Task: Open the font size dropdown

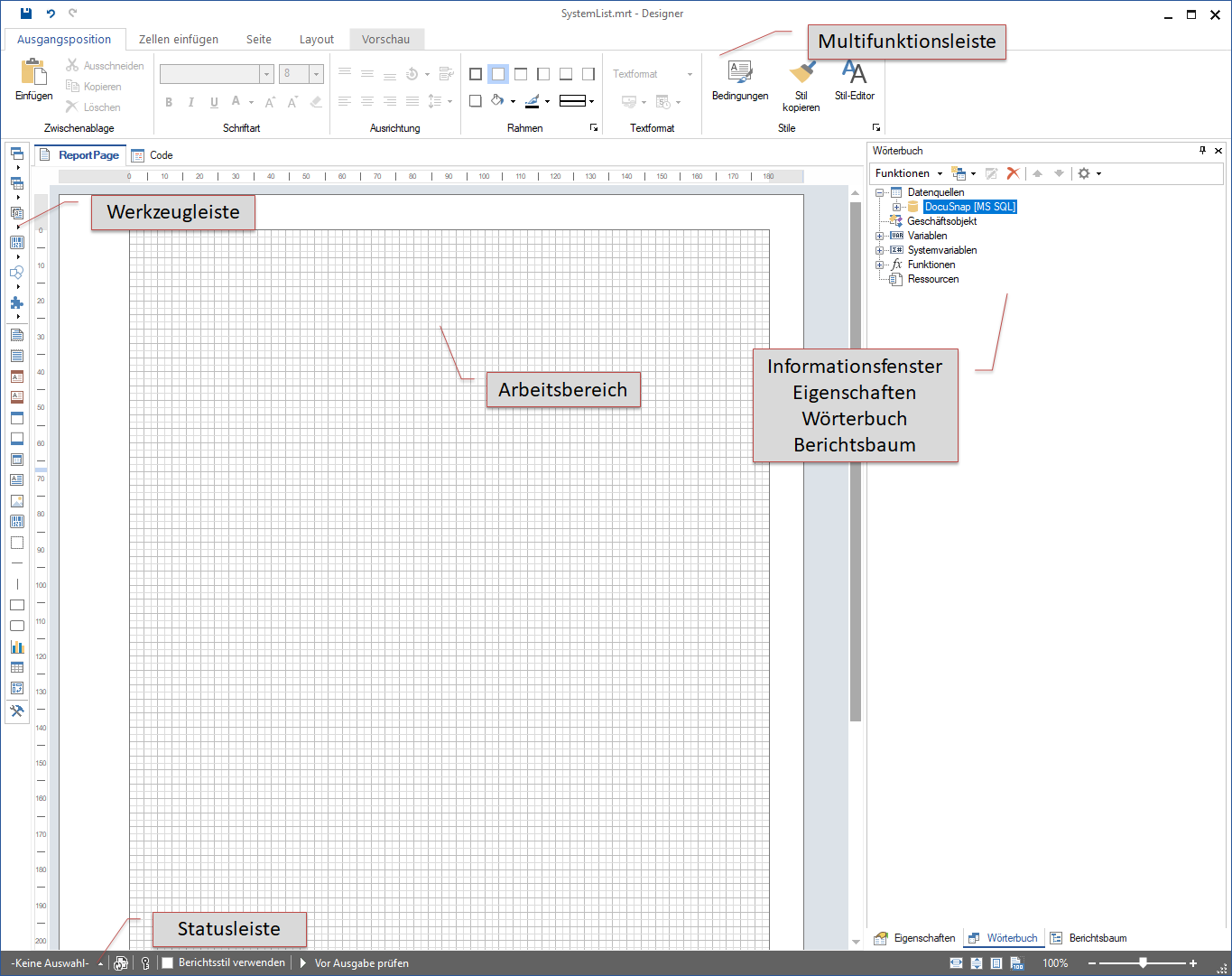Action: click(316, 74)
